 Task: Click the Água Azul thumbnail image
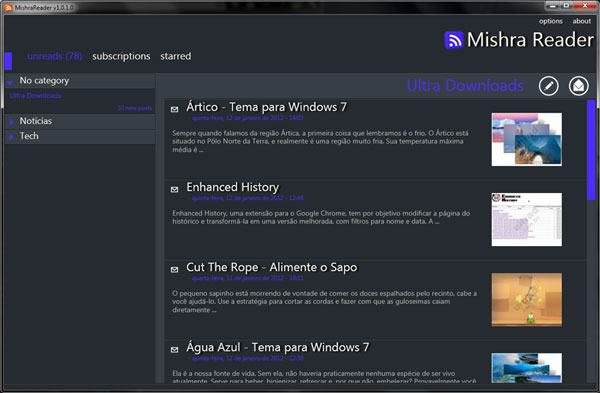(x=527, y=368)
